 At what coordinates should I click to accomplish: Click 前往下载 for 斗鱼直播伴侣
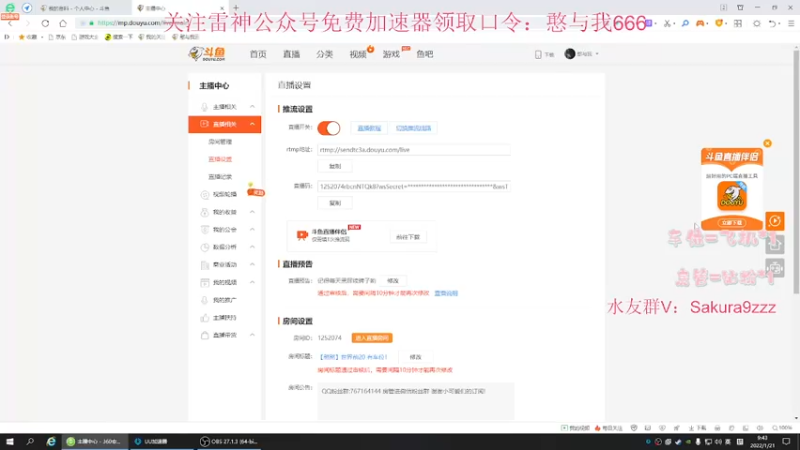408,237
